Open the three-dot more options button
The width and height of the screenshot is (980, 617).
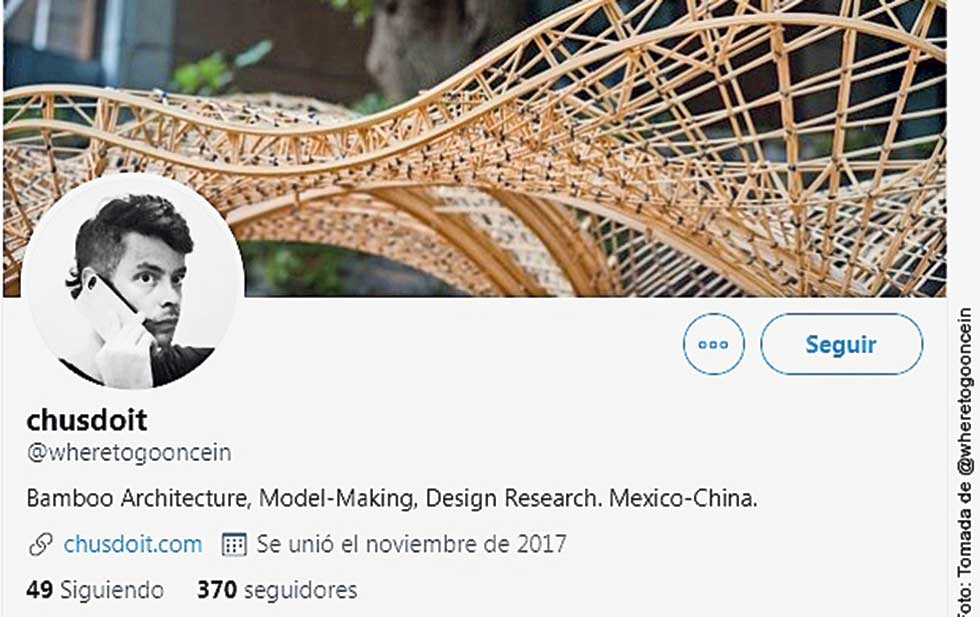tap(713, 344)
